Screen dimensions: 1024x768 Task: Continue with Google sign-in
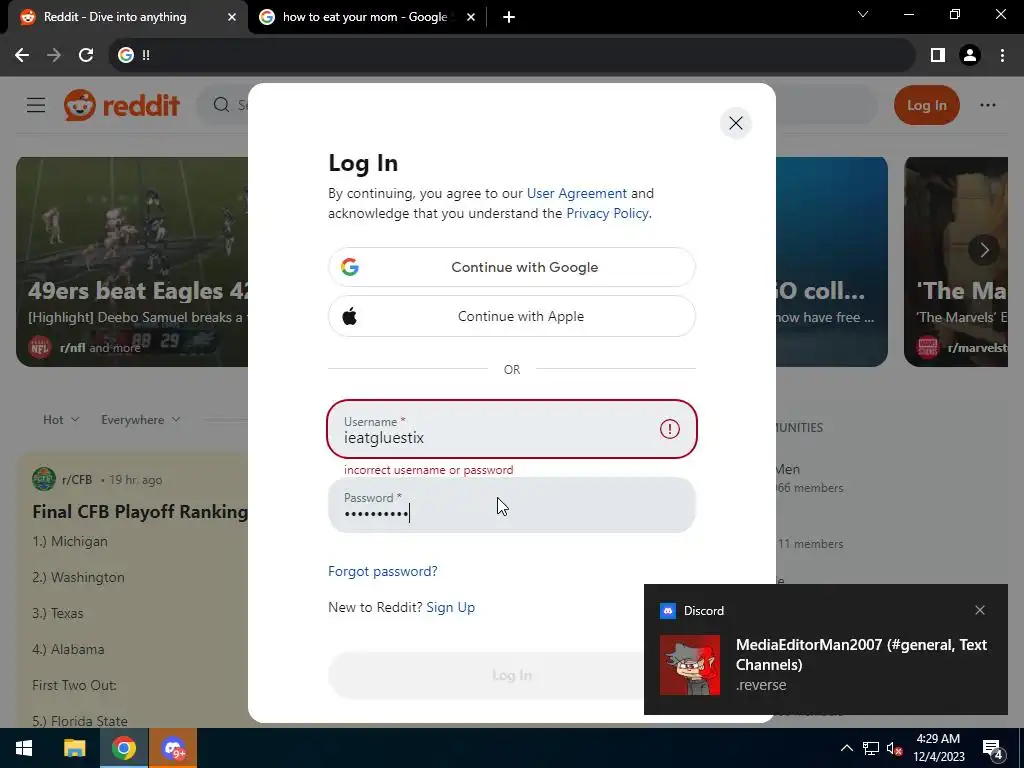coord(511,267)
